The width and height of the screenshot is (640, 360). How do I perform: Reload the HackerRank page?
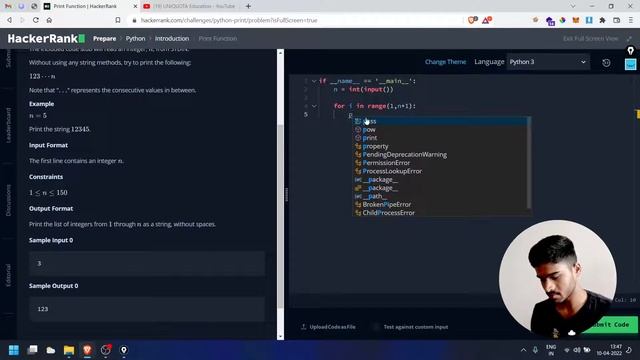click(36, 20)
